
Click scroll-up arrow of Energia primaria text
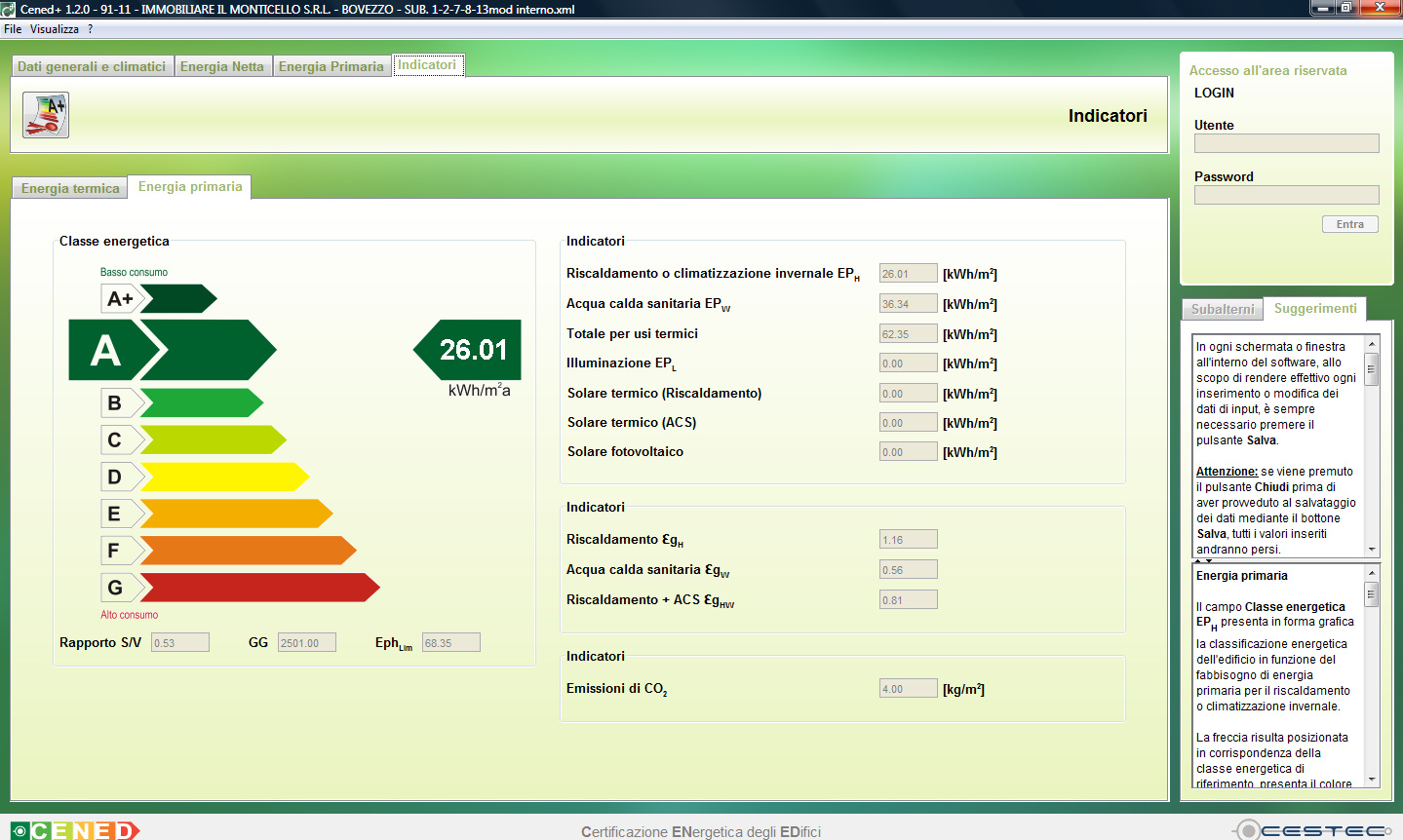click(x=1372, y=573)
